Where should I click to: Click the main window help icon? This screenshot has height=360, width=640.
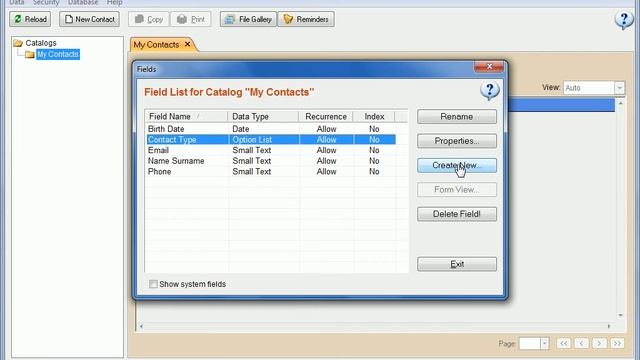[624, 20]
